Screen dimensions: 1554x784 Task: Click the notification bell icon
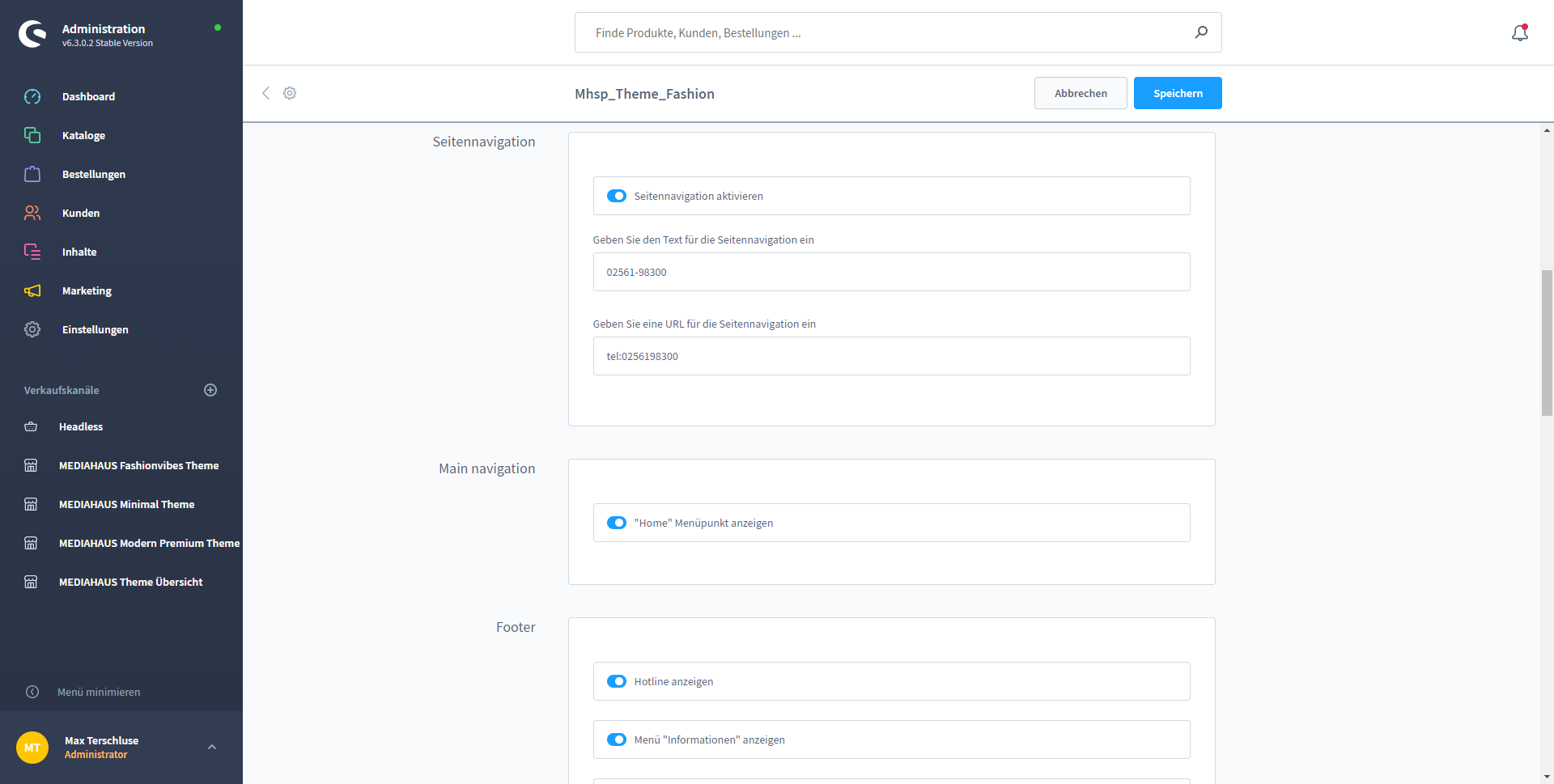1519,33
